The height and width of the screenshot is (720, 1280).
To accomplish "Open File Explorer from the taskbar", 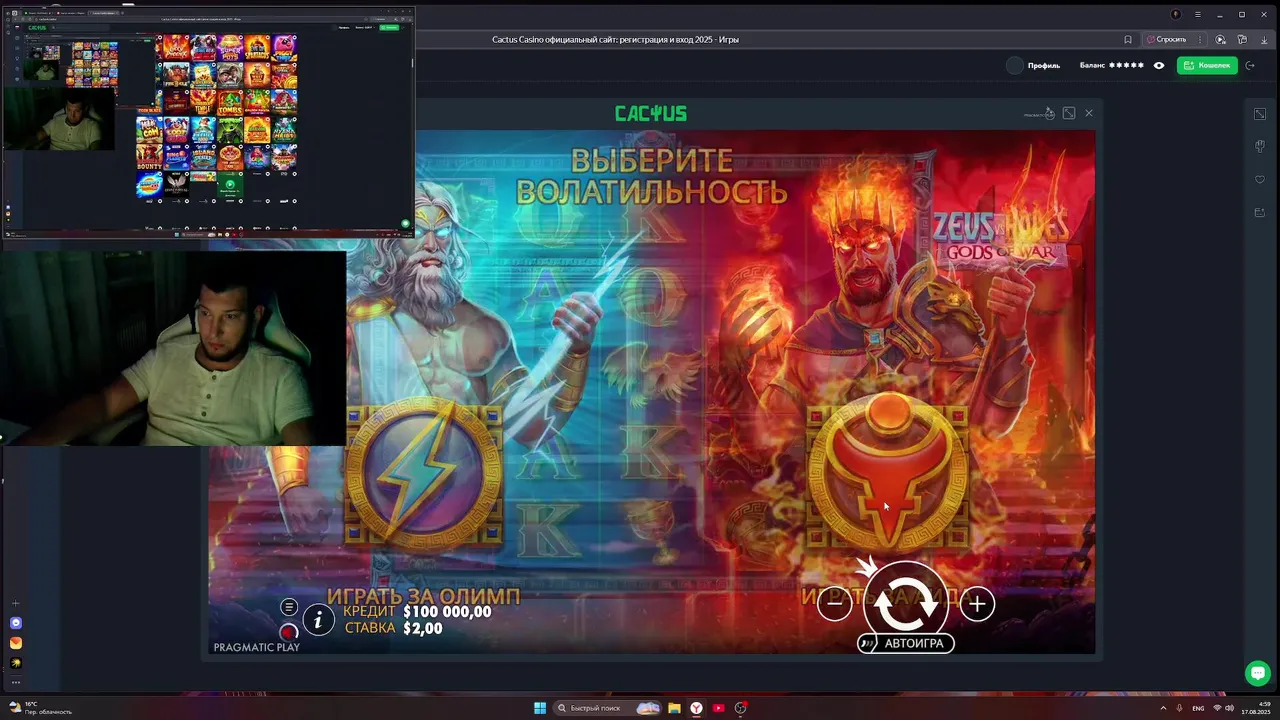I will click(674, 708).
